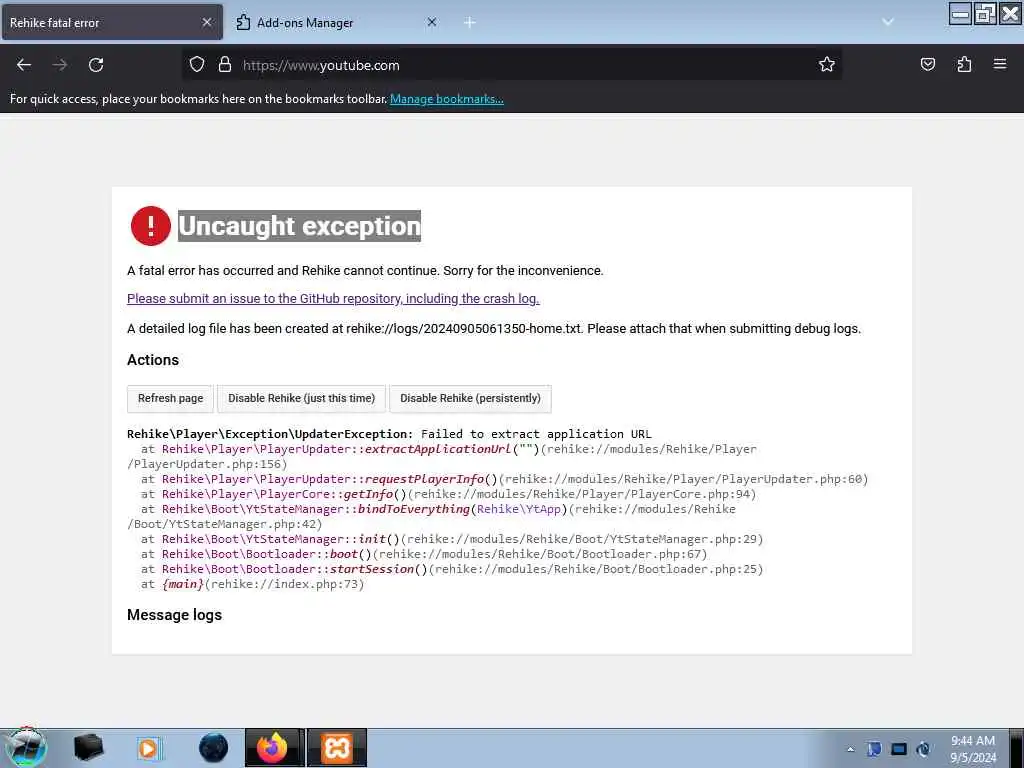Select the requestPlayerInfo stack trace text

424,479
